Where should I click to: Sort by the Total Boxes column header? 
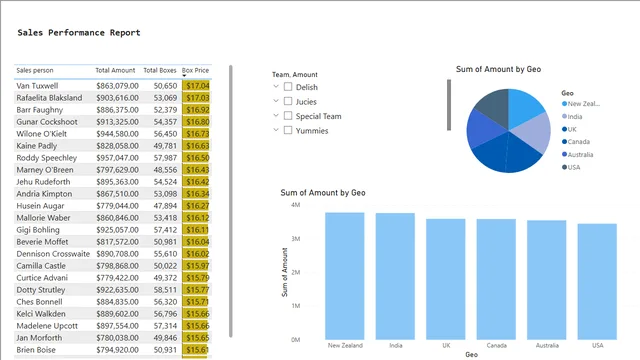[x=160, y=70]
